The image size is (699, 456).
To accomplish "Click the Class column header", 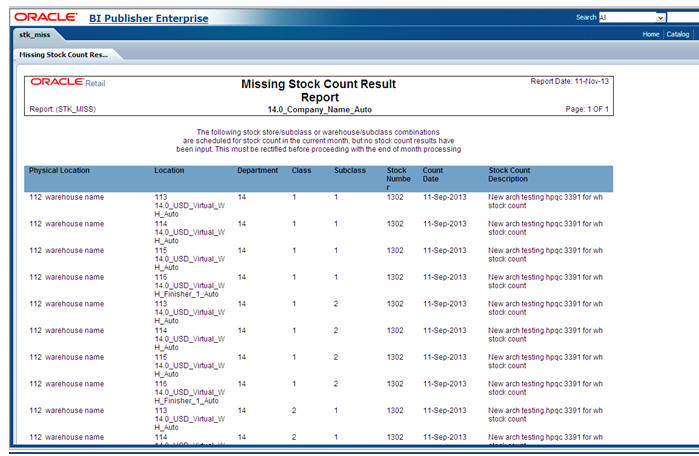I will (301, 170).
